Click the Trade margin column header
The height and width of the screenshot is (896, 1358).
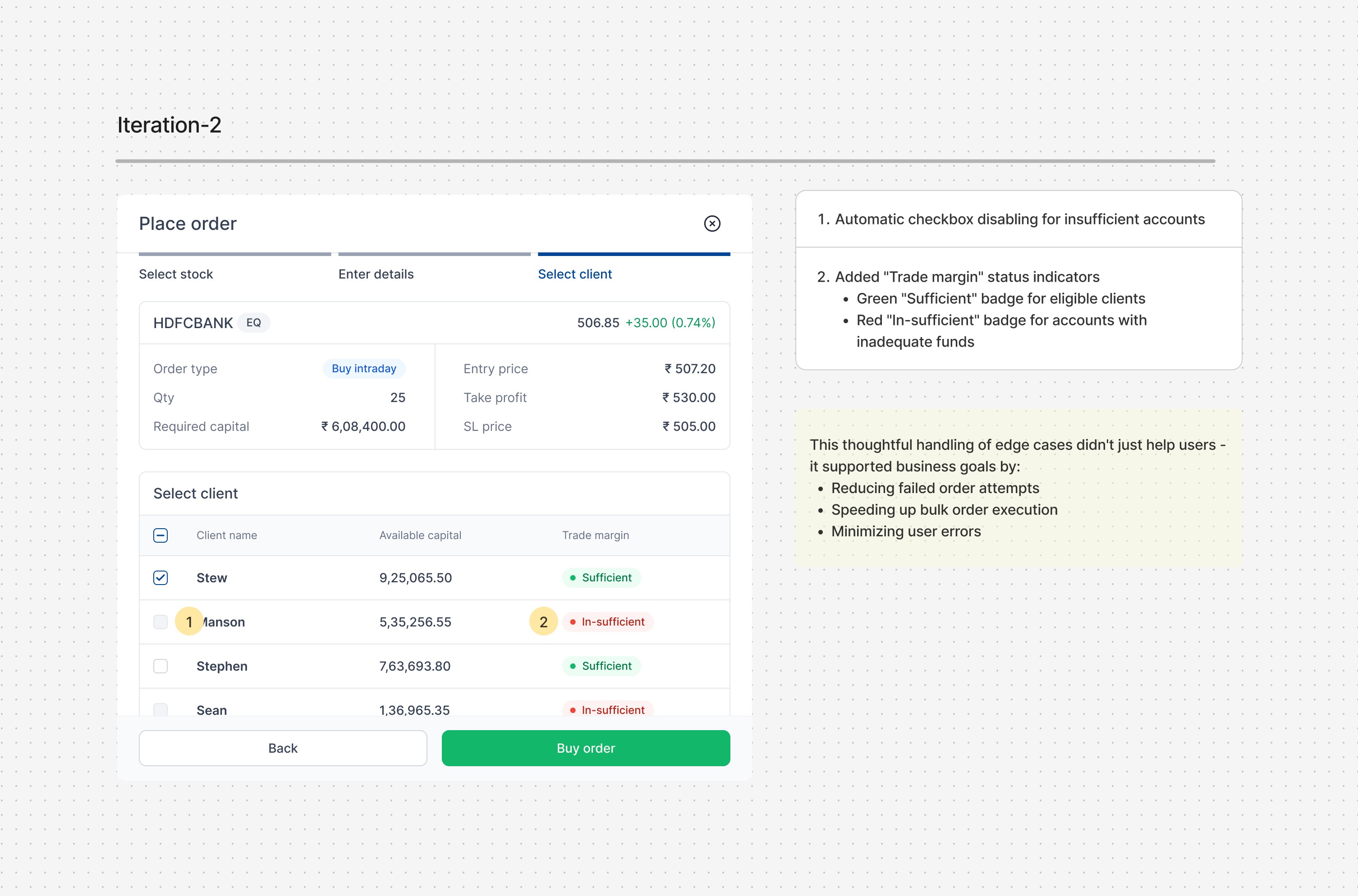click(596, 535)
